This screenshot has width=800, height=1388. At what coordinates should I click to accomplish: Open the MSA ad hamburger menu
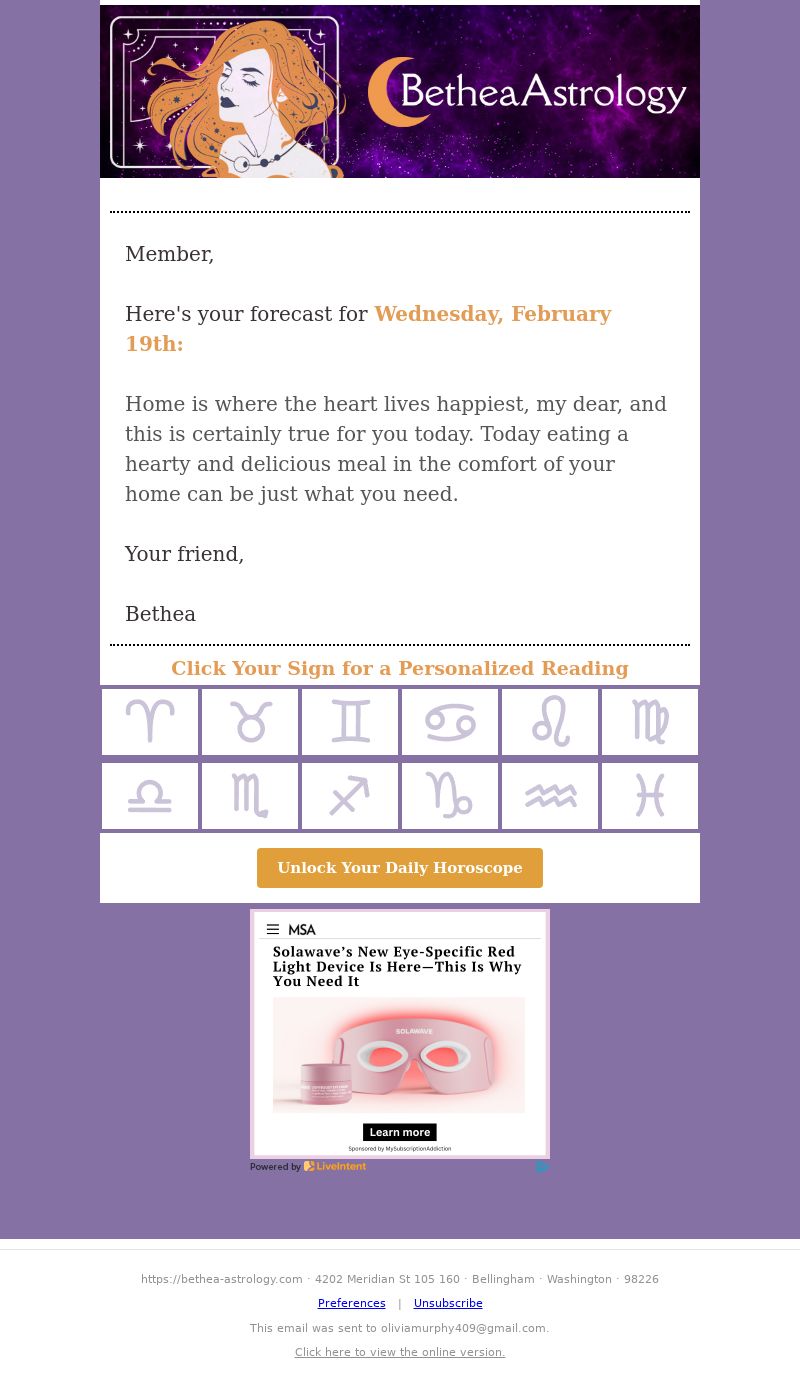coord(273,929)
